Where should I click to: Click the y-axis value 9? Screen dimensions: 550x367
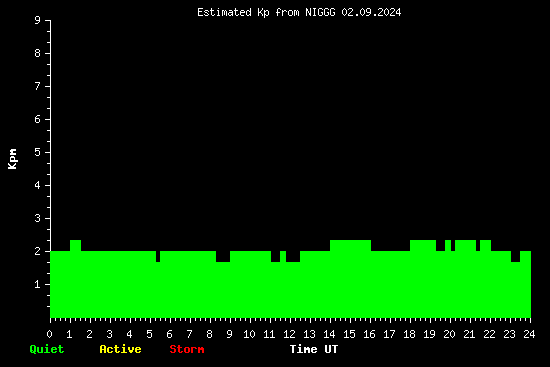point(38,20)
